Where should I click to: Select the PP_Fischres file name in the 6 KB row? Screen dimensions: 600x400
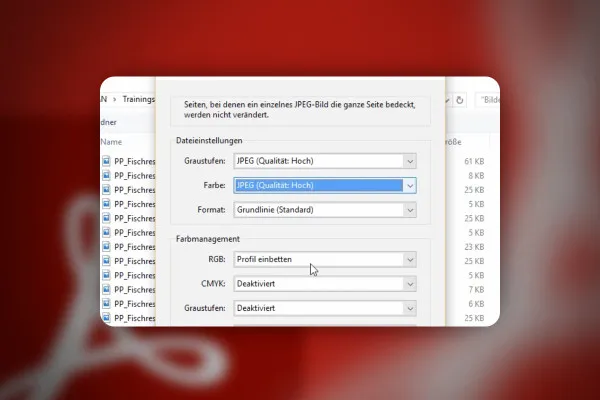pos(135,304)
